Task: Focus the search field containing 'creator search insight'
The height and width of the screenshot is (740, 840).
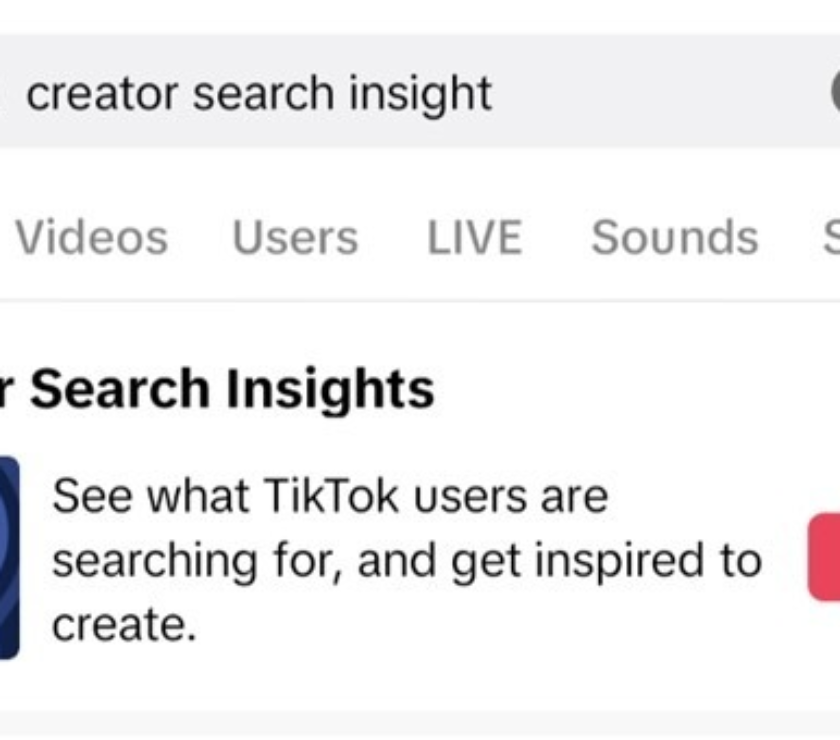Action: click(420, 92)
